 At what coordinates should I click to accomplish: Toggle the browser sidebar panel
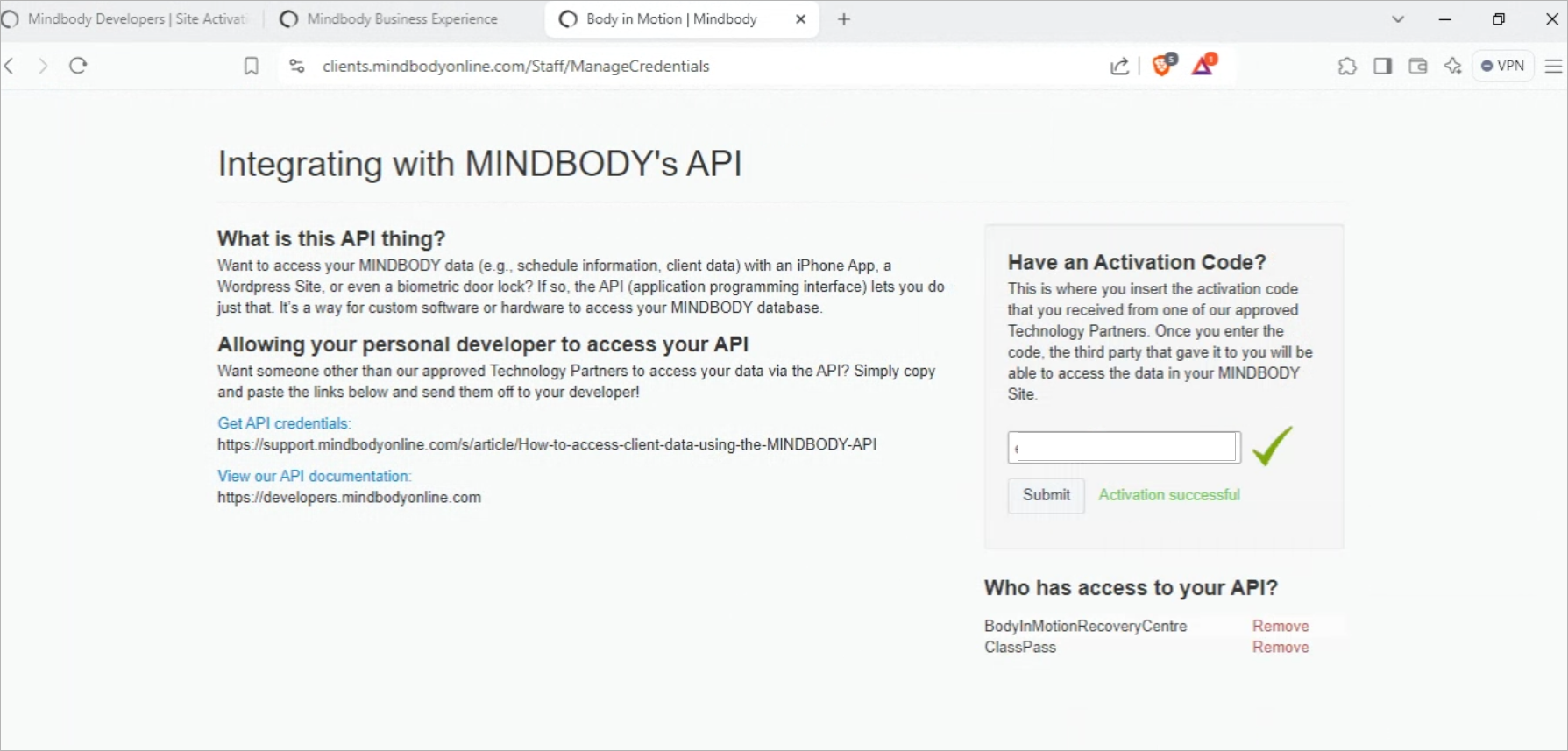tap(1383, 66)
